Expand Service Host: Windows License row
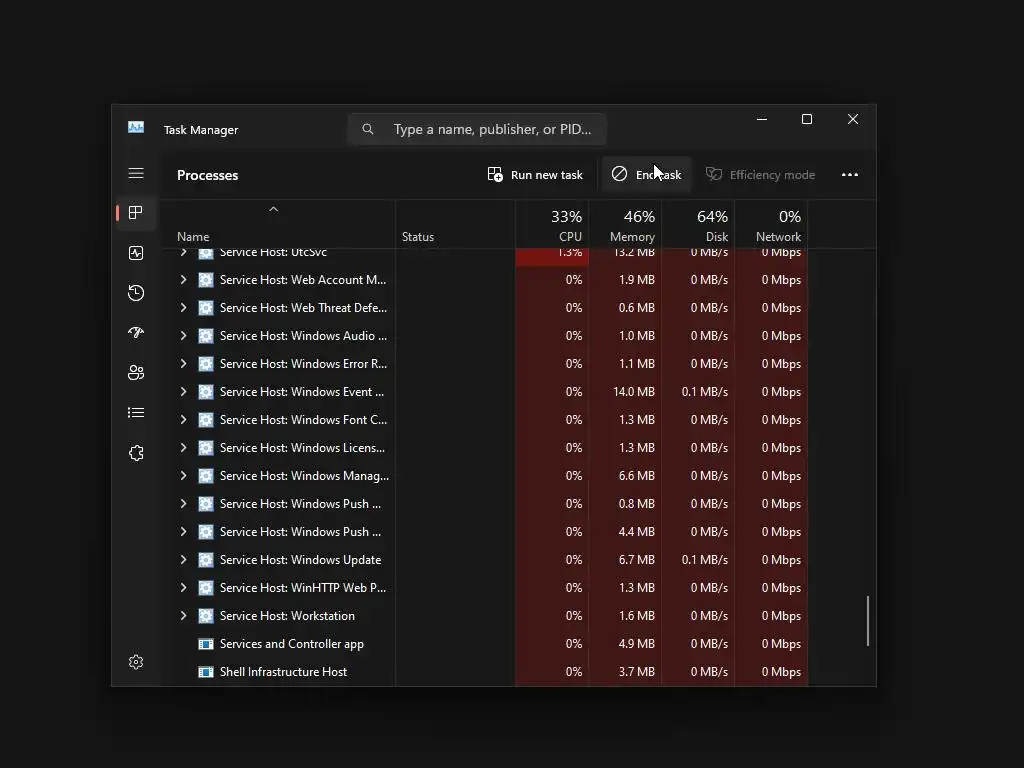1024x768 pixels. coord(184,448)
